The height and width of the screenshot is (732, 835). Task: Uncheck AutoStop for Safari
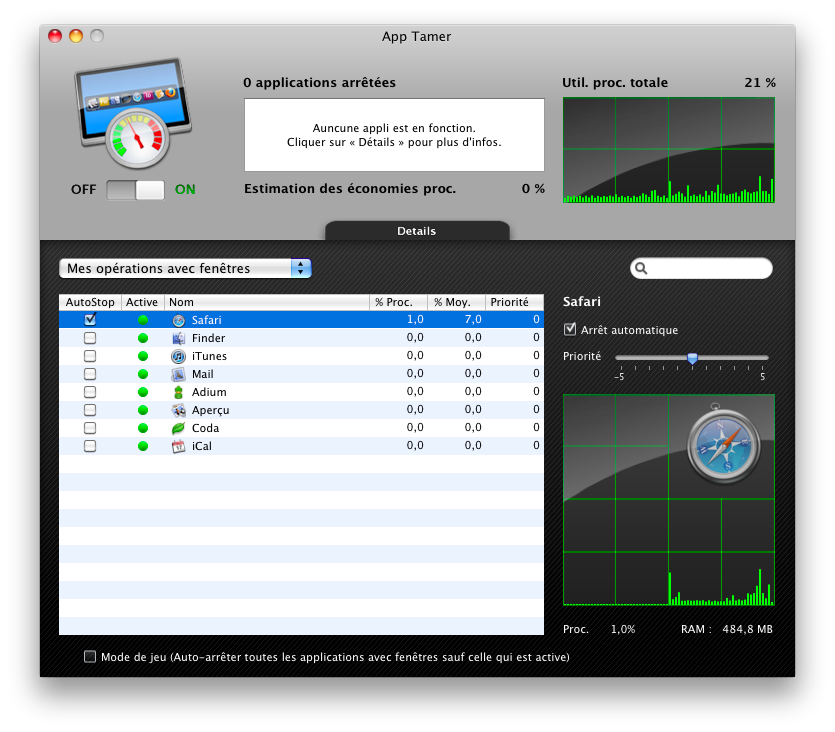[x=90, y=319]
